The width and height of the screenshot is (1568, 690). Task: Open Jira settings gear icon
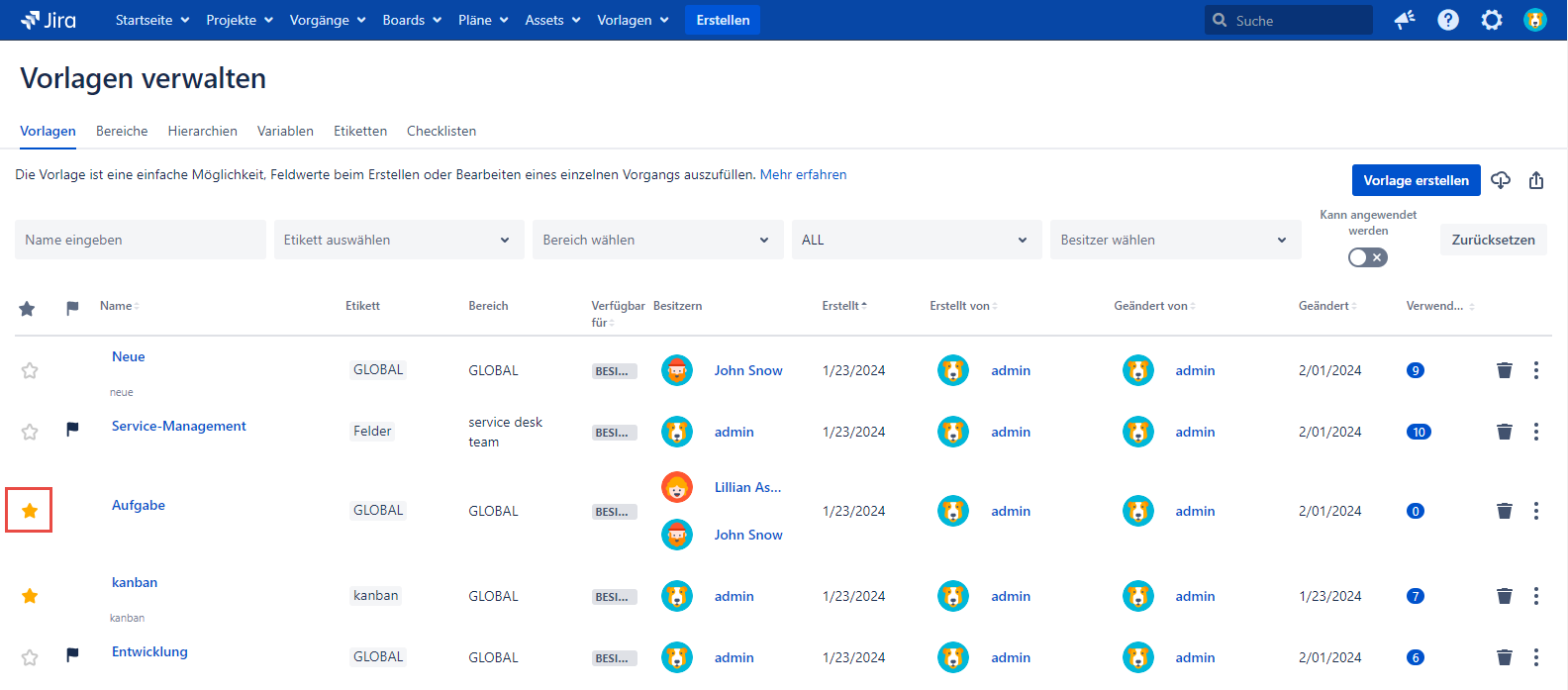click(x=1492, y=20)
